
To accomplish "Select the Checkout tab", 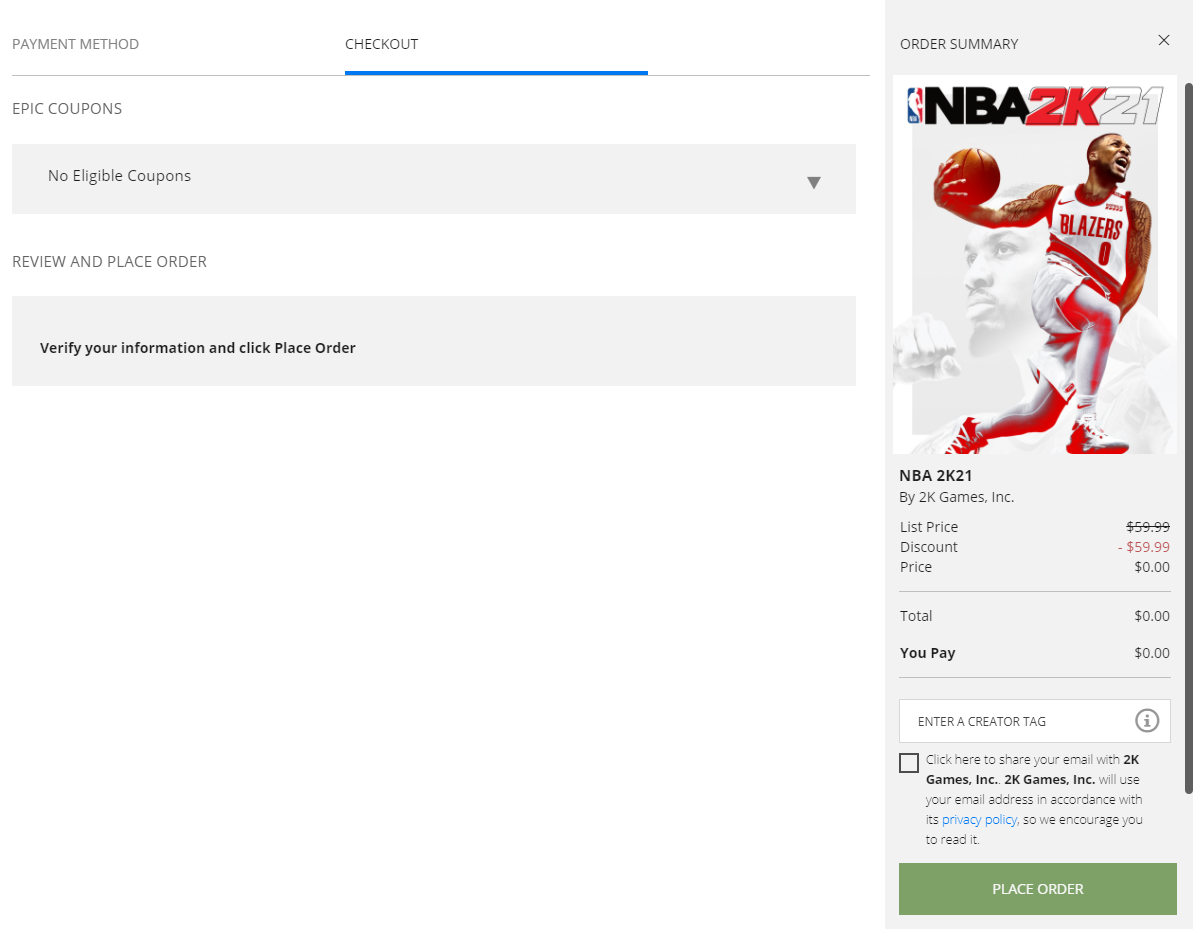I will tap(381, 44).
